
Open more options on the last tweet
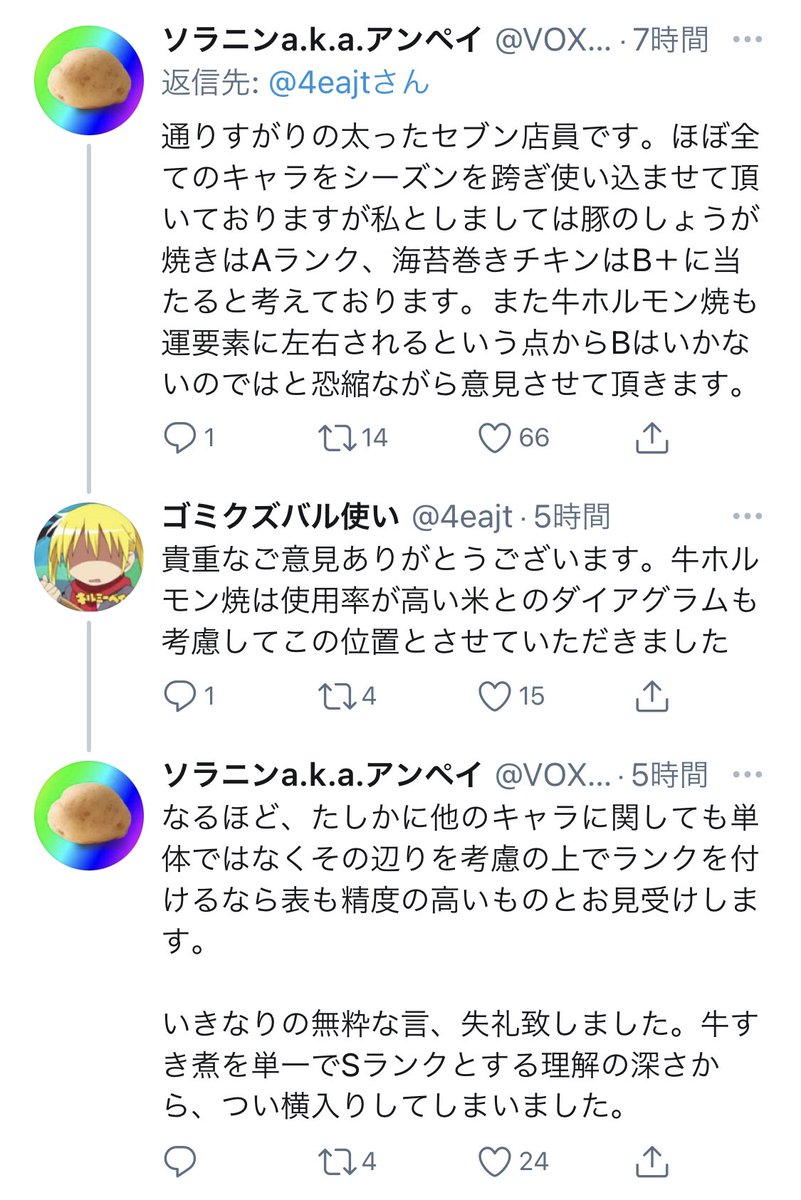[746, 774]
